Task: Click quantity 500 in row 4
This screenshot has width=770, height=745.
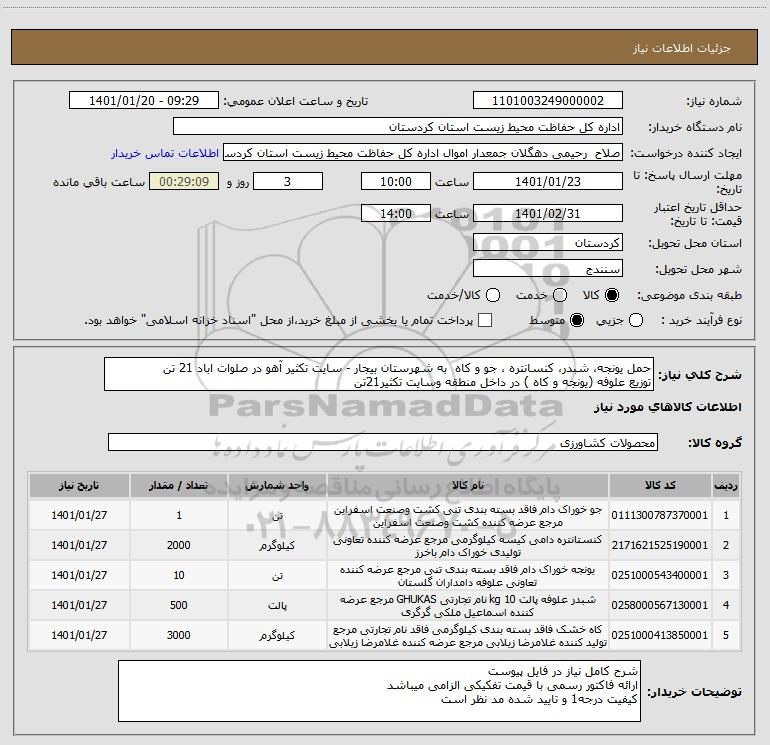Action: pos(179,605)
